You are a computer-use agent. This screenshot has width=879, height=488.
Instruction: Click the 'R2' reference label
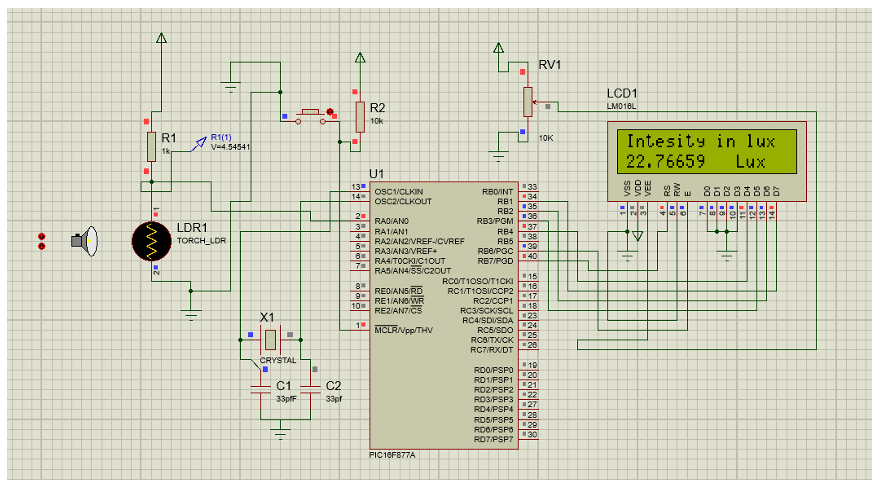tap(378, 108)
